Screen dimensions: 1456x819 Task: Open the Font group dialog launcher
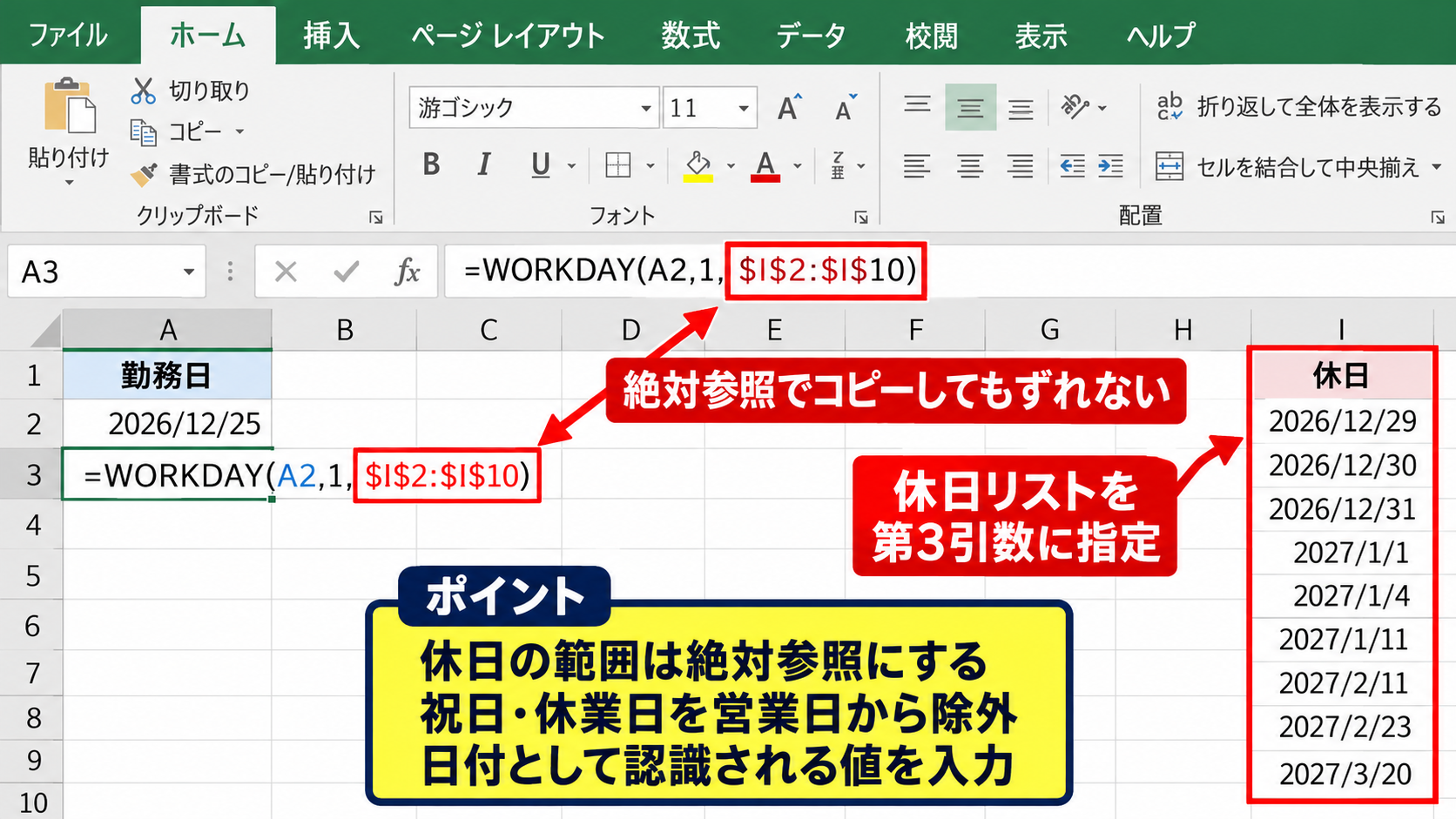(x=861, y=218)
